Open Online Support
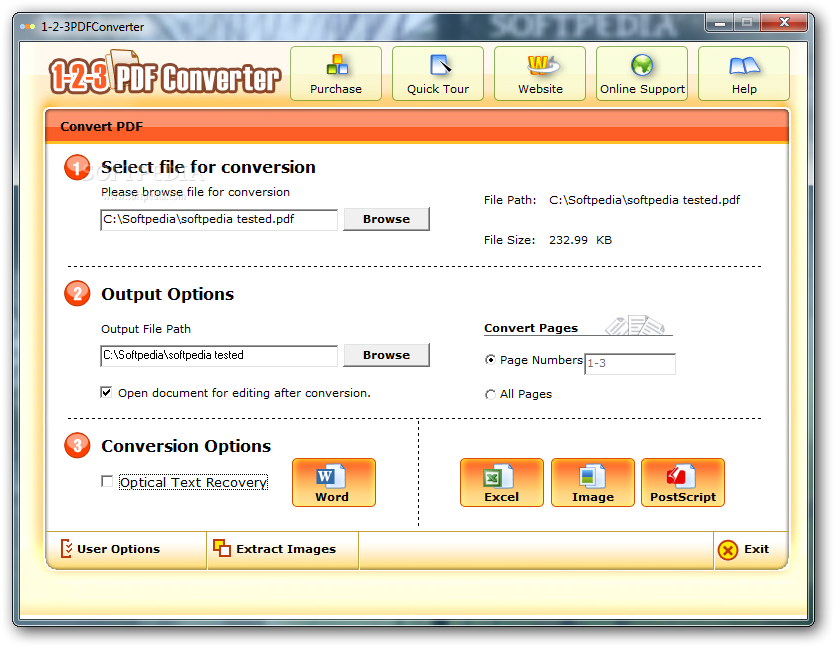This screenshot has width=835, height=647. tap(642, 73)
